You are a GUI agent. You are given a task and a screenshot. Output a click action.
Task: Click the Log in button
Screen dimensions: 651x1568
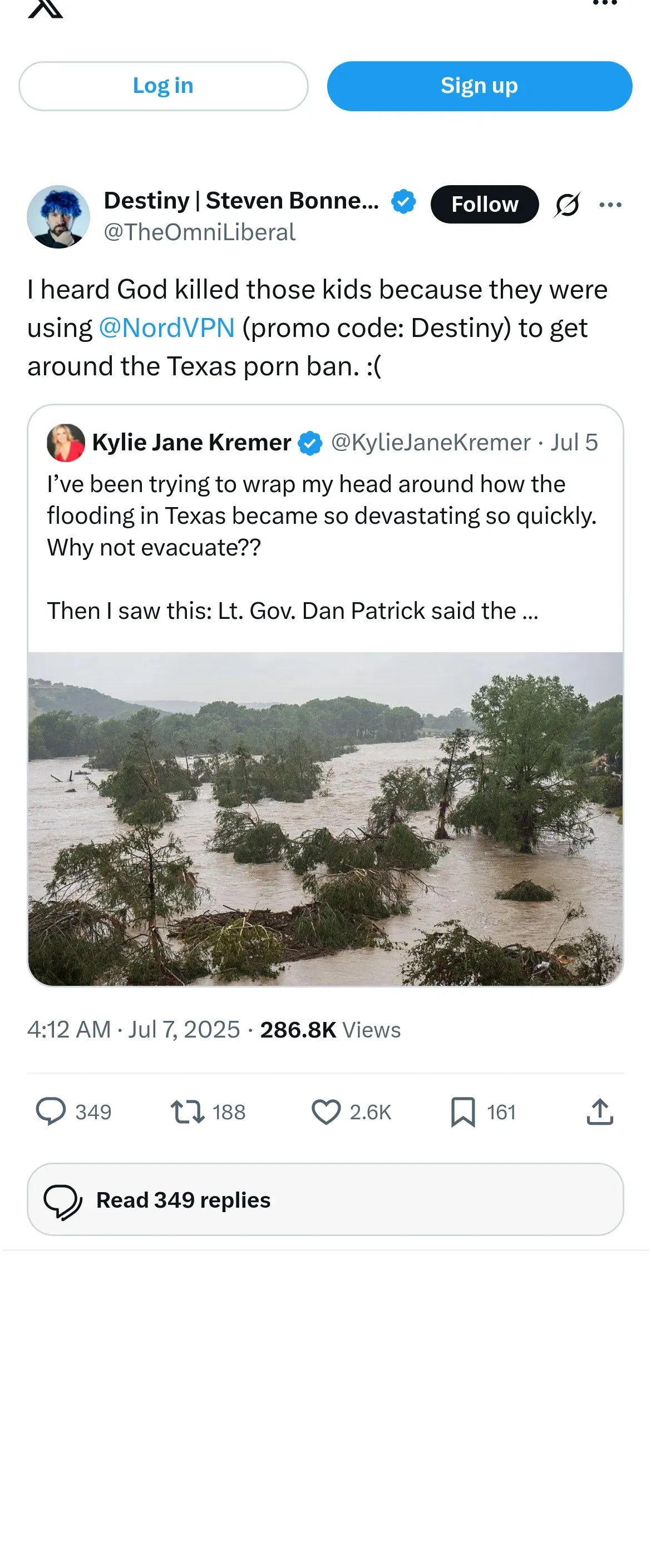coord(163,86)
